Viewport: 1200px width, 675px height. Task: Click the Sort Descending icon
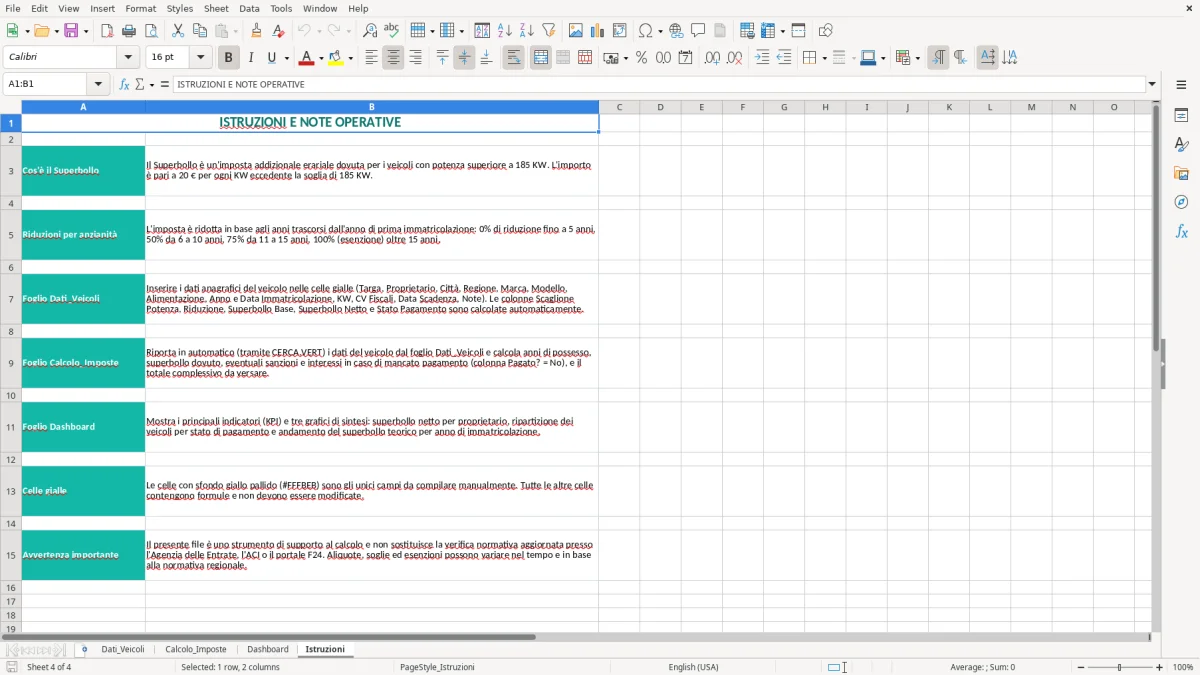(x=526, y=31)
